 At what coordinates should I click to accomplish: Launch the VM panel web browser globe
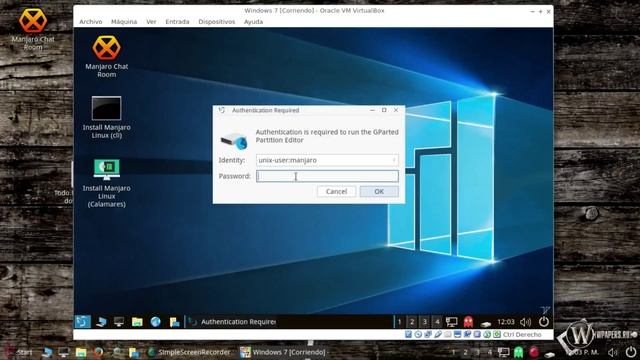[x=155, y=322]
